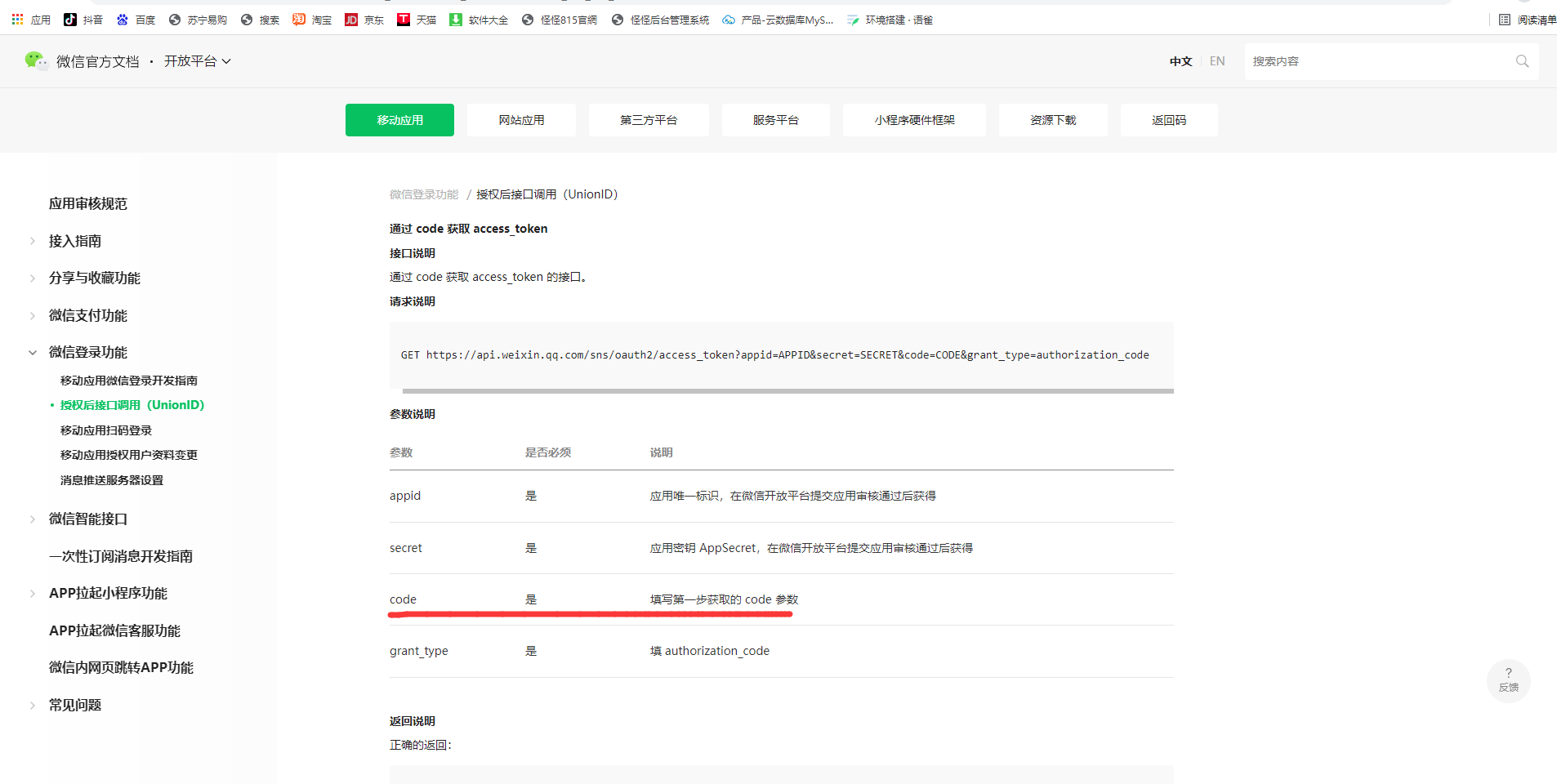This screenshot has width=1557, height=784.
Task: Open the 淘宝 bookmark
Action: click(x=312, y=20)
